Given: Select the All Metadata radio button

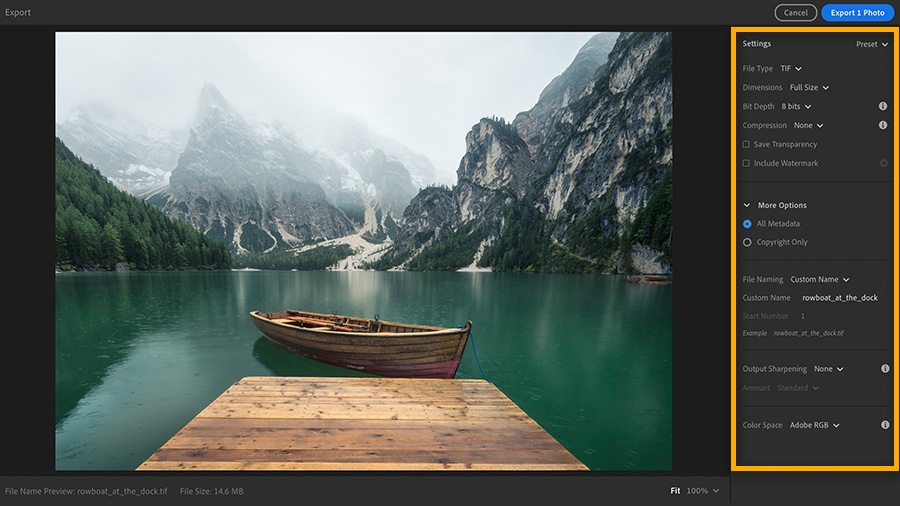Looking at the screenshot, I should [747, 224].
